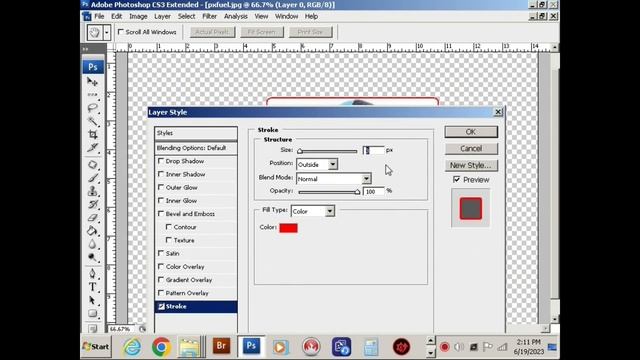Open the File menu
Viewport: 640px width, 360px height.
click(99, 16)
